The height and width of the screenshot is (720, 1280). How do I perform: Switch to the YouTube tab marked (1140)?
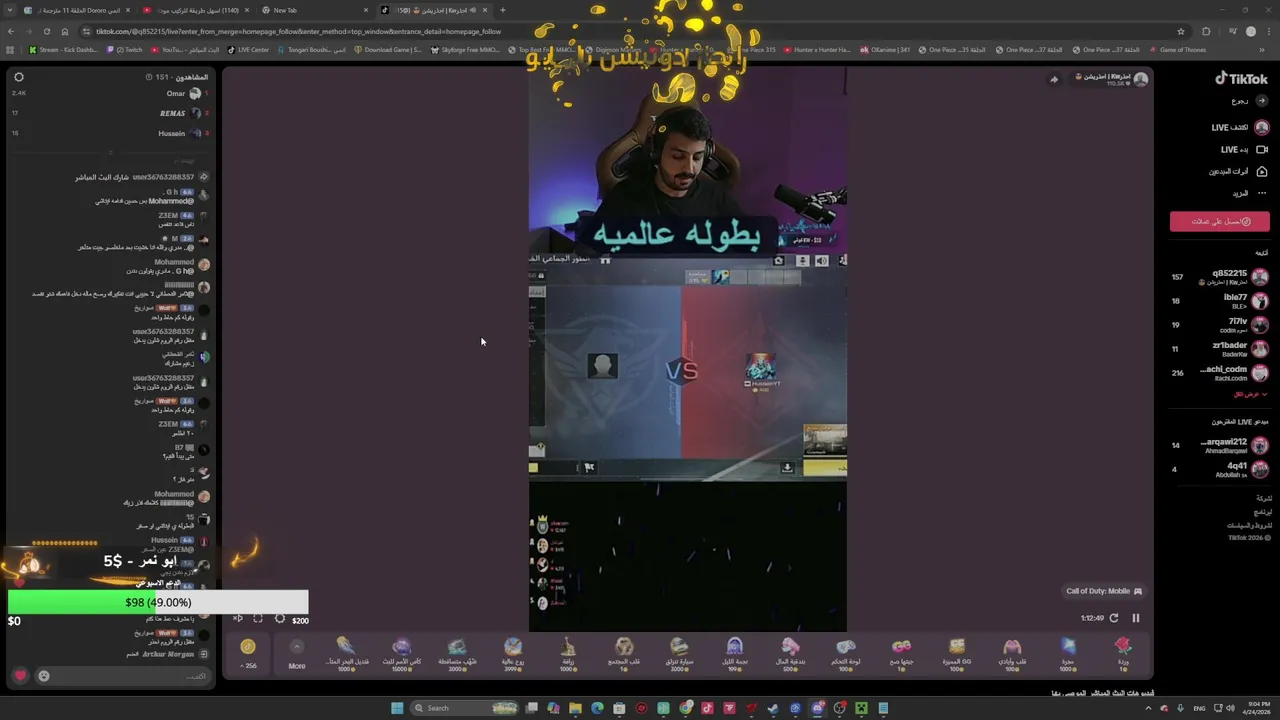coord(194,10)
